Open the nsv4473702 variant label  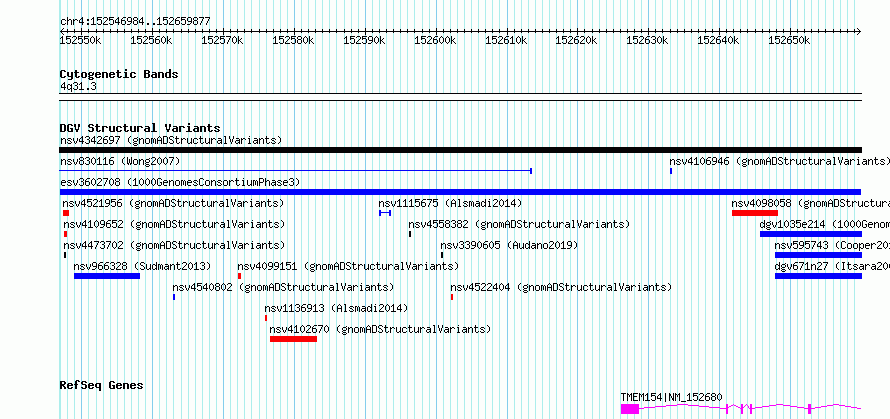point(174,245)
